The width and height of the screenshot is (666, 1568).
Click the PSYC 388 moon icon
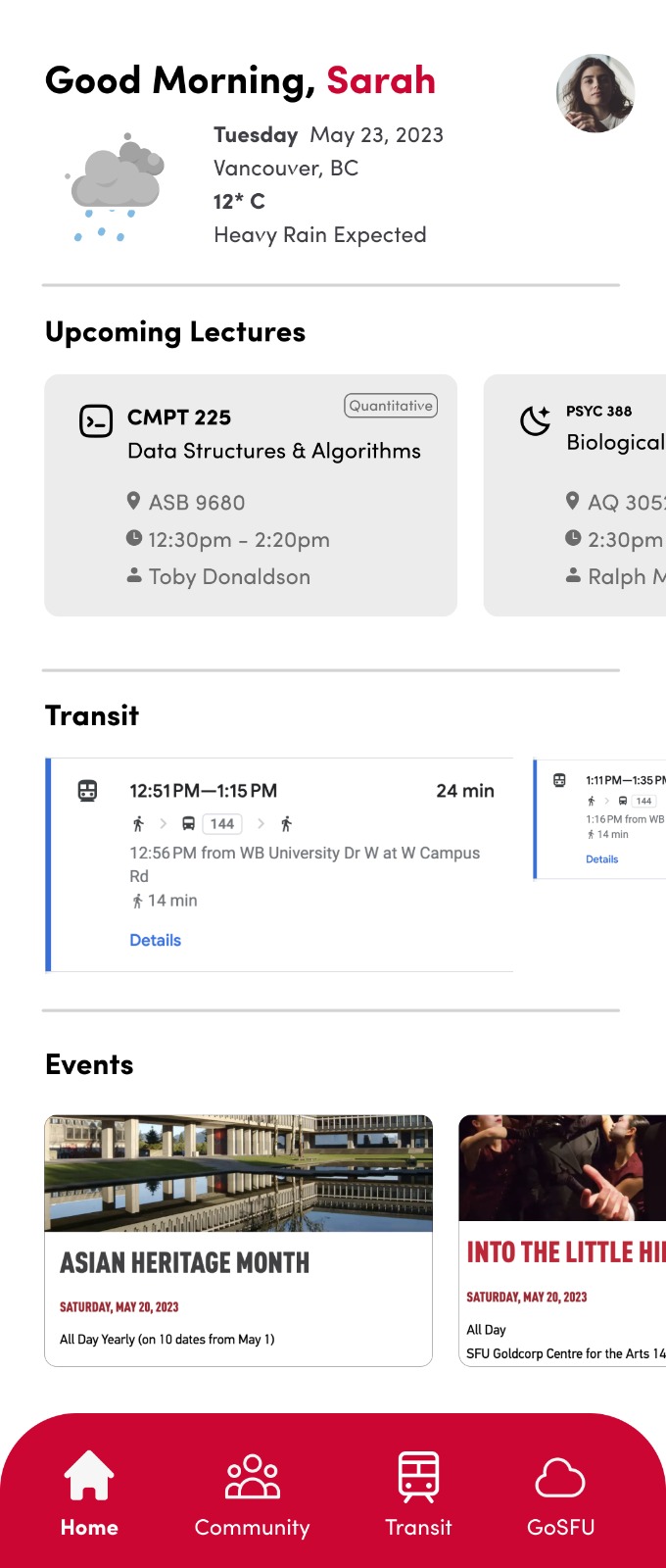[x=536, y=420]
